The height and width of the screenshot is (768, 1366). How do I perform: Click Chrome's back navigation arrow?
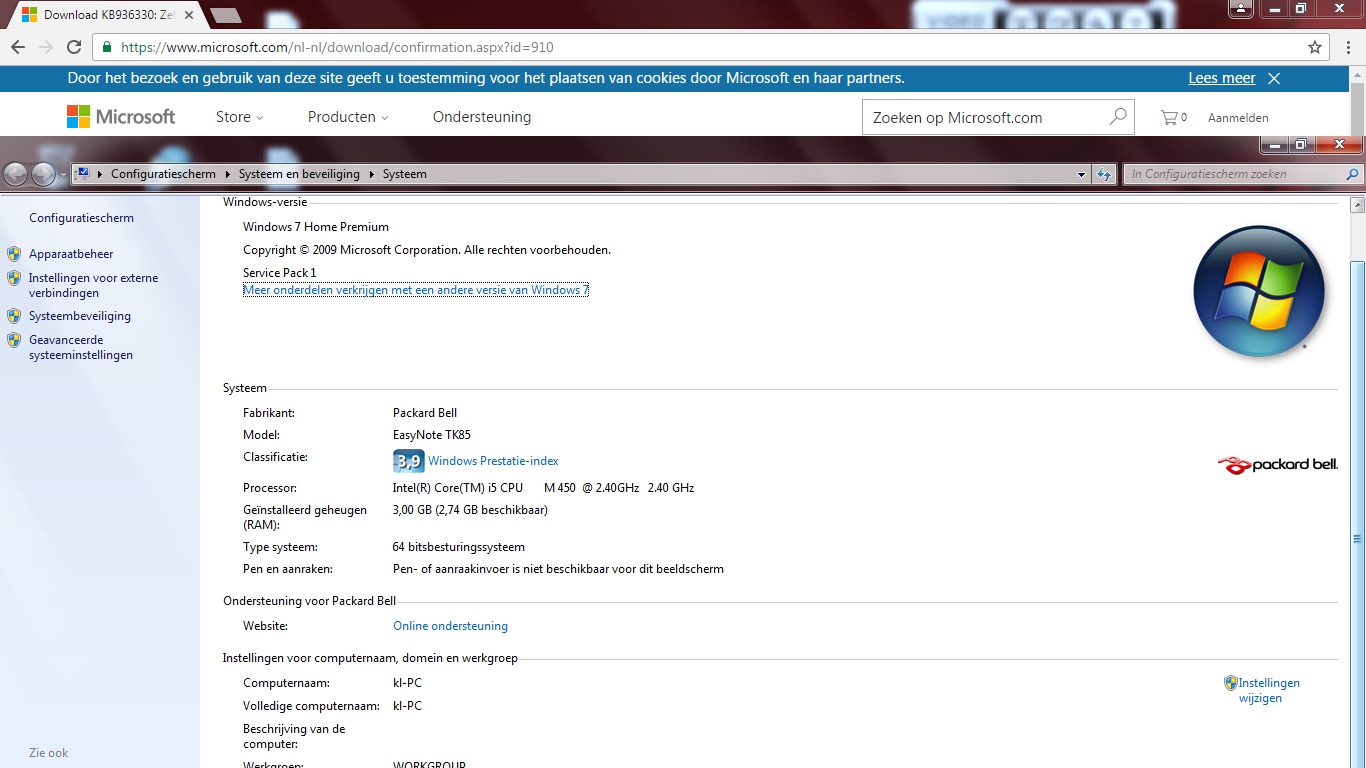18,47
